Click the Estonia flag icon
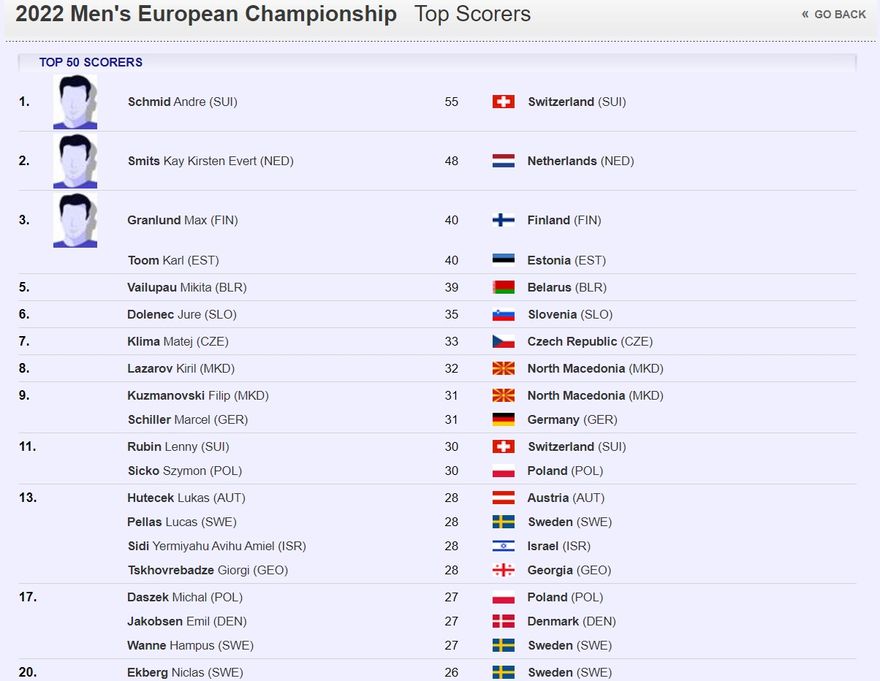This screenshot has height=681, width=880. coord(503,260)
